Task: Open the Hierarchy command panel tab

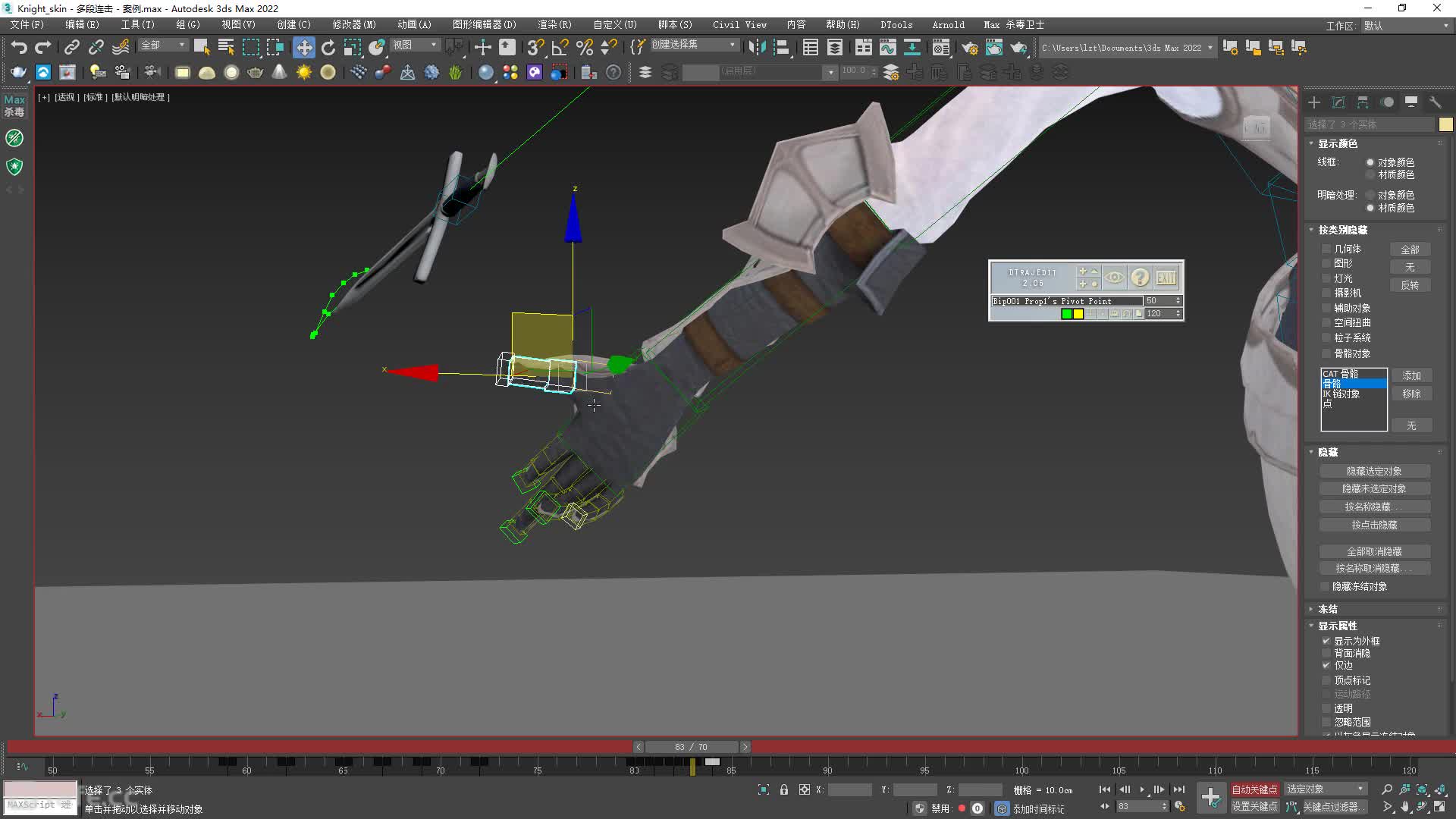Action: click(x=1363, y=102)
